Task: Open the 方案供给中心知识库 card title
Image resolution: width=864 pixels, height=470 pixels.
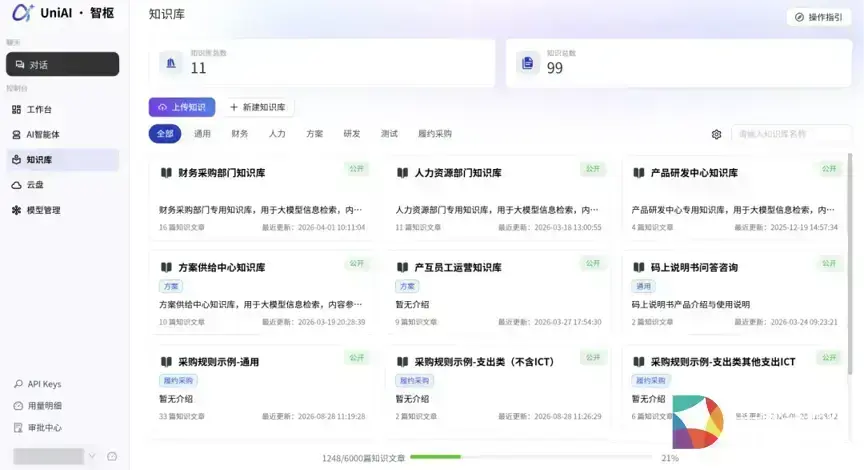Action: (x=222, y=268)
